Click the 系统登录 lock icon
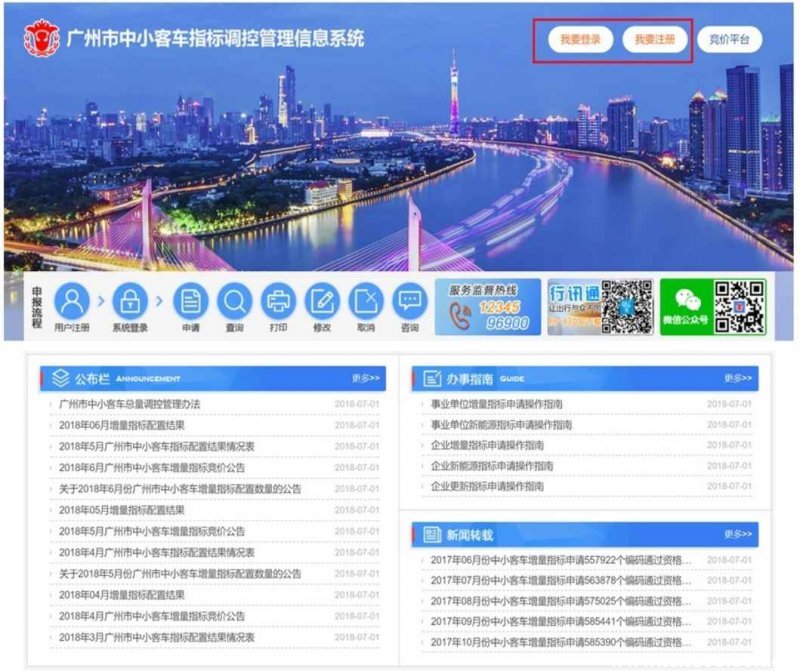Screen dimensions: 800x671 point(130,301)
